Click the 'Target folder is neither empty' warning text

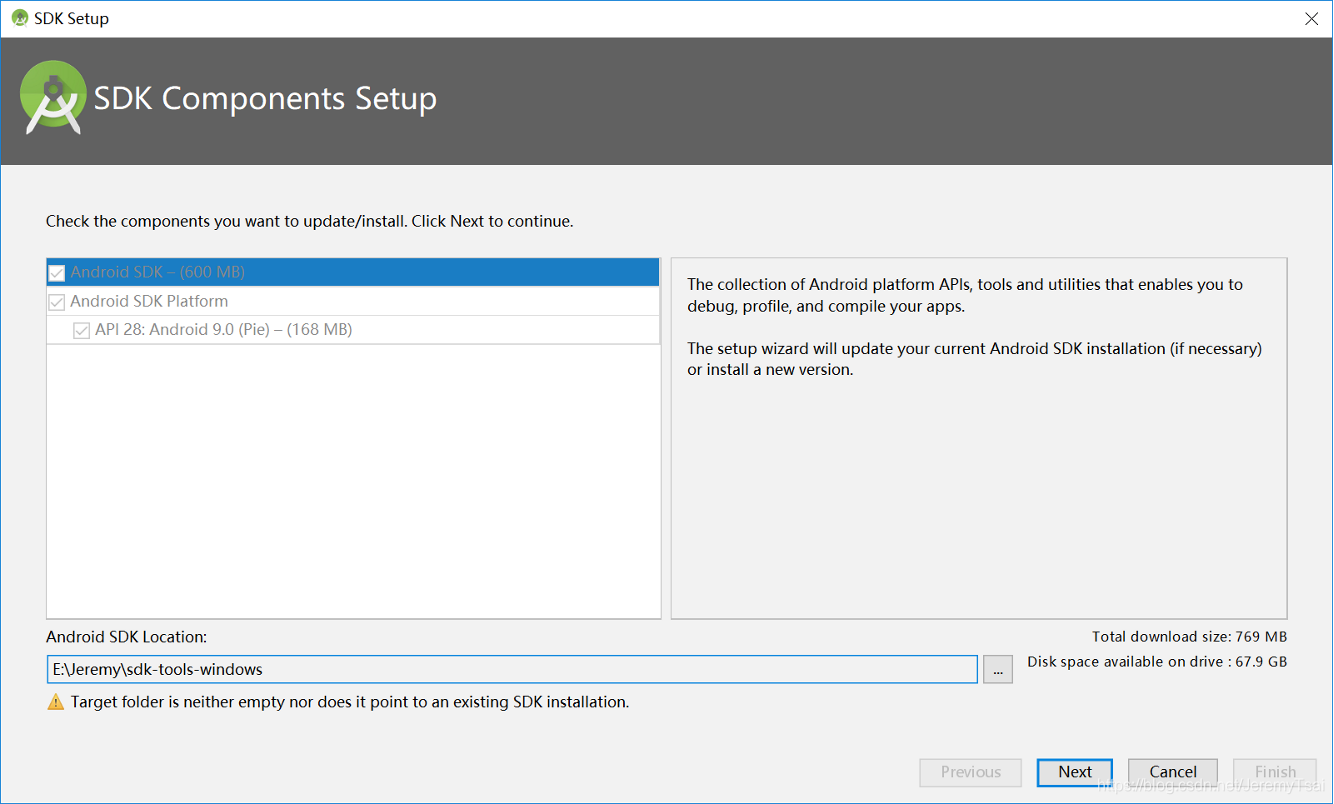click(350, 702)
